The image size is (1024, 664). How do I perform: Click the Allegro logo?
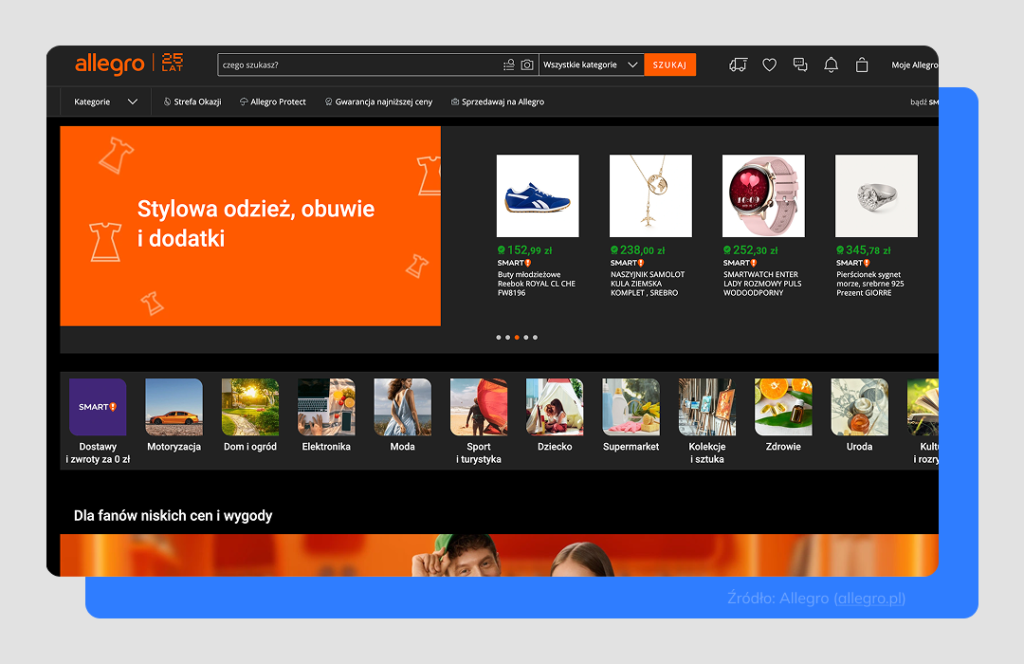[x=110, y=65]
